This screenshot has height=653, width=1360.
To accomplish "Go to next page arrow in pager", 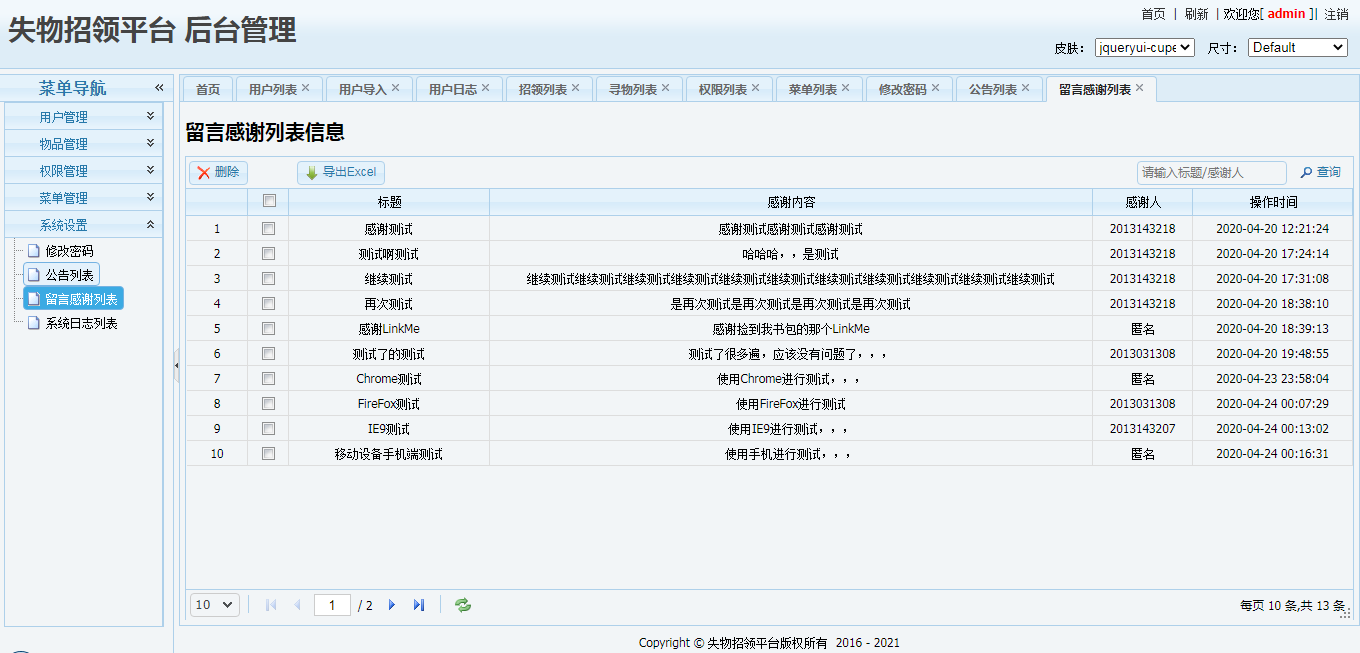I will pos(392,605).
